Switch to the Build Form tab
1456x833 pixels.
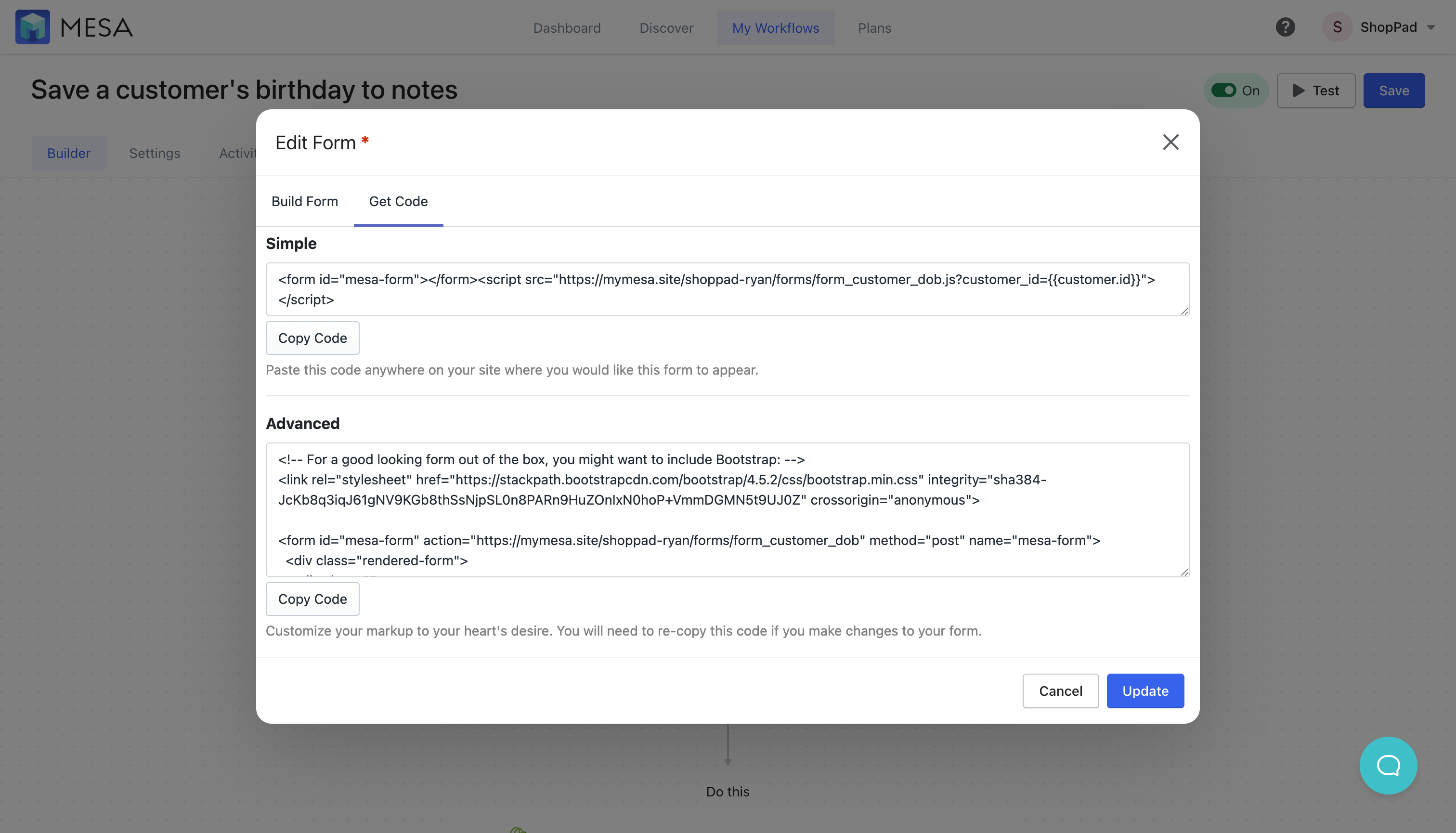[x=304, y=201]
